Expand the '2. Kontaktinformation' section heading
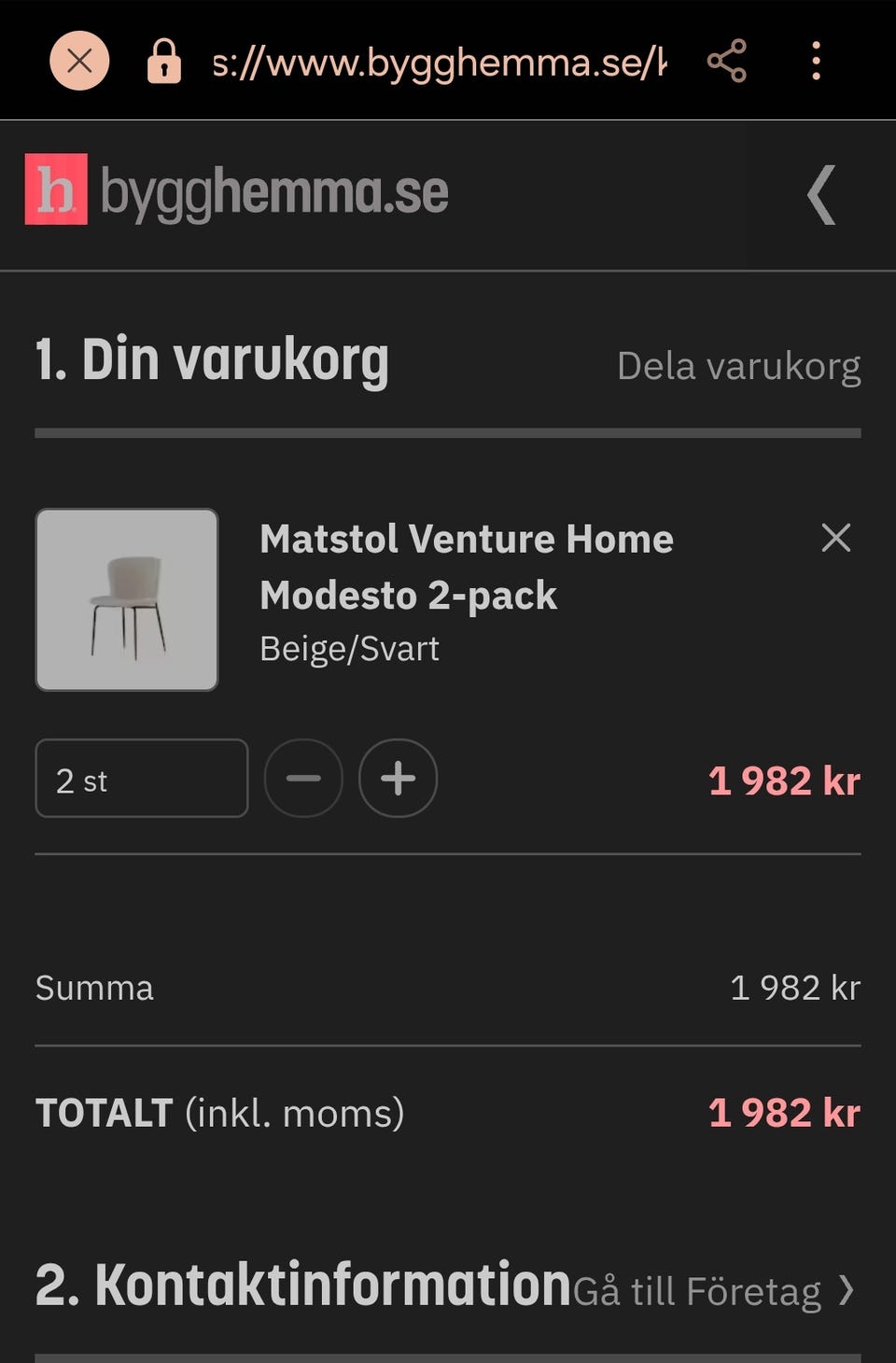Viewport: 896px width, 1363px height. coord(302,1286)
